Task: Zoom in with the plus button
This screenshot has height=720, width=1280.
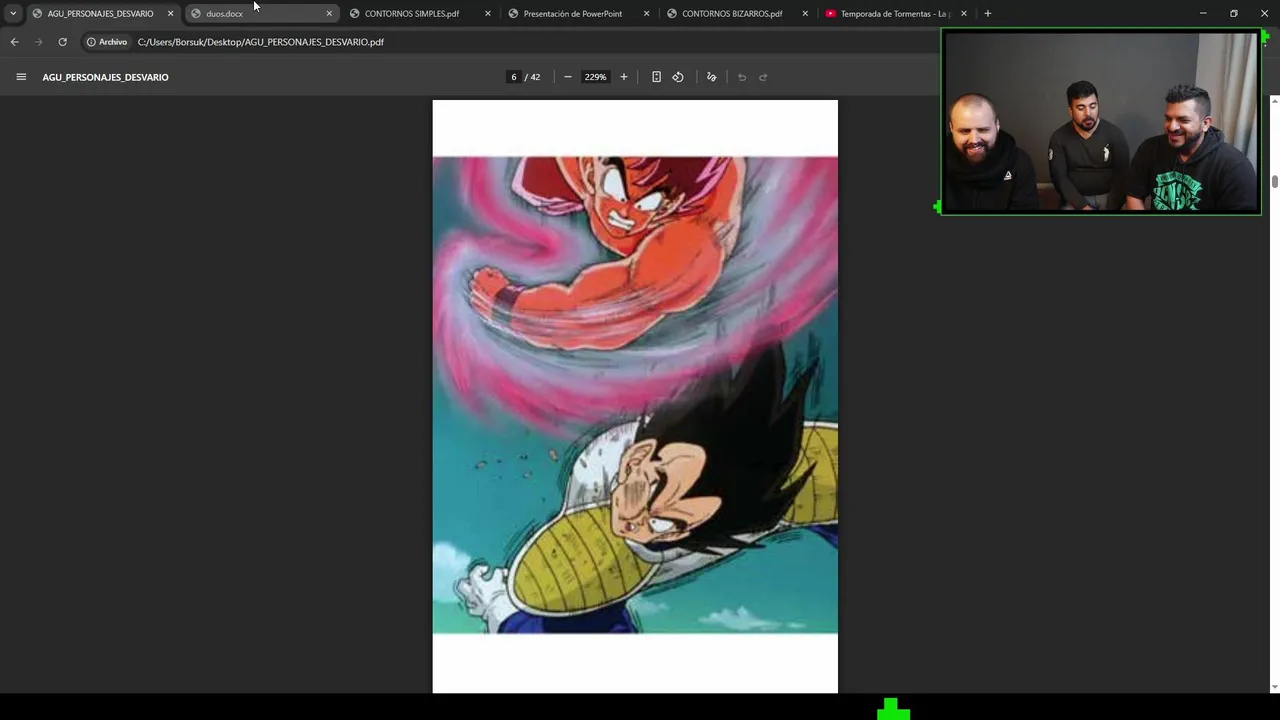Action: point(623,77)
